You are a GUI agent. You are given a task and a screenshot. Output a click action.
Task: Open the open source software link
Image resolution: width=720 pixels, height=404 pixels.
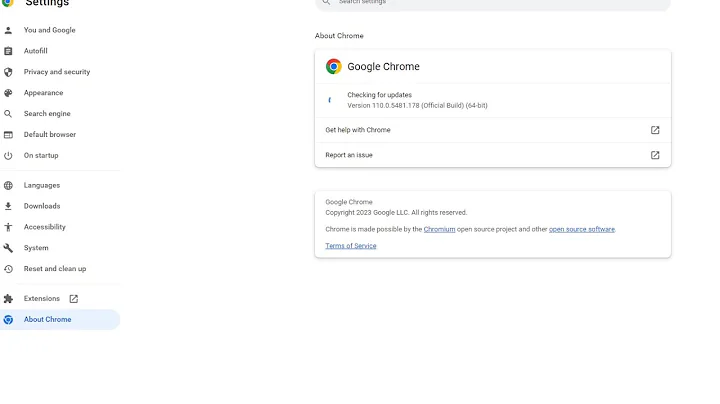click(x=582, y=229)
